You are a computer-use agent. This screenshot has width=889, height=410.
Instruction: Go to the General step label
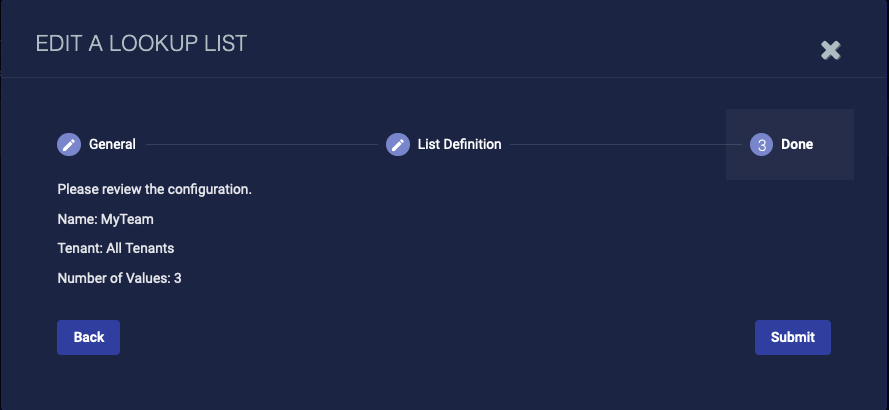tap(112, 145)
